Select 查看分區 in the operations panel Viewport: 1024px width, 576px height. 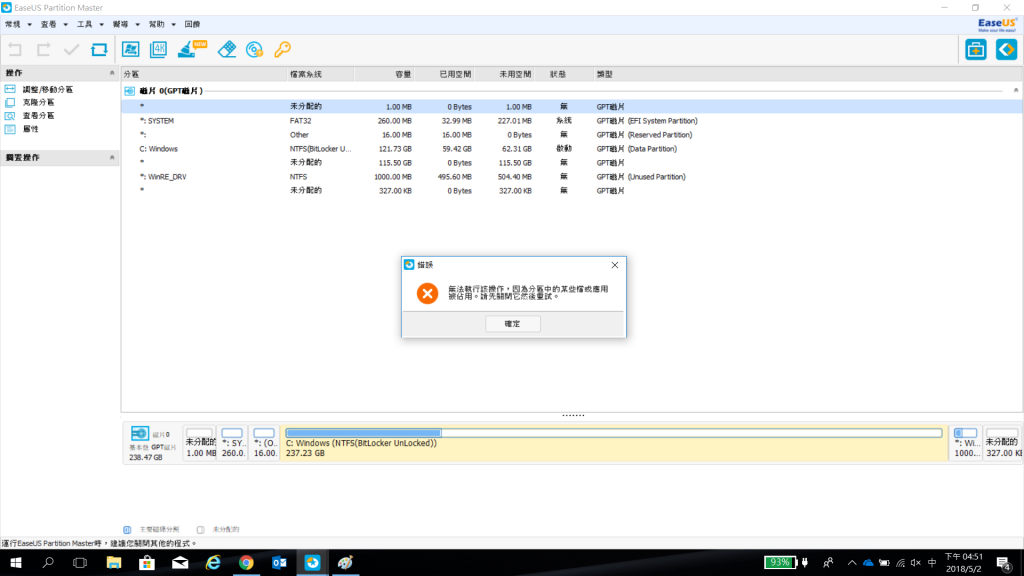tap(39, 116)
